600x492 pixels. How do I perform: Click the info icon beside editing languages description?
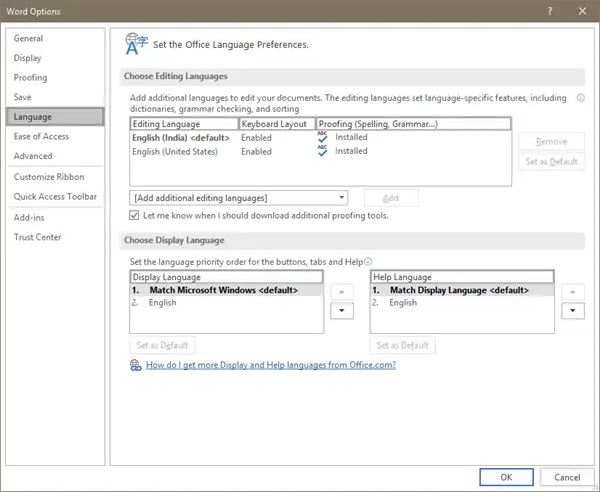click(x=580, y=98)
